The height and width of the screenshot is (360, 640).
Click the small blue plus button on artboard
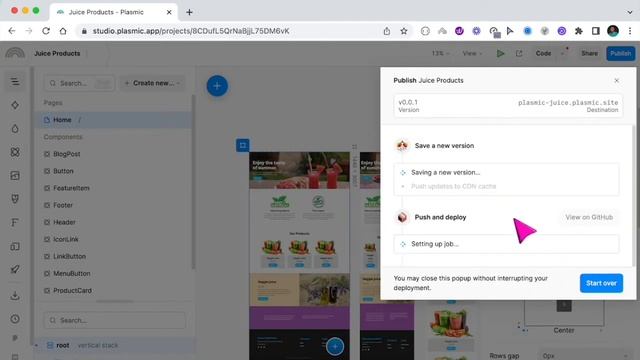pos(335,347)
